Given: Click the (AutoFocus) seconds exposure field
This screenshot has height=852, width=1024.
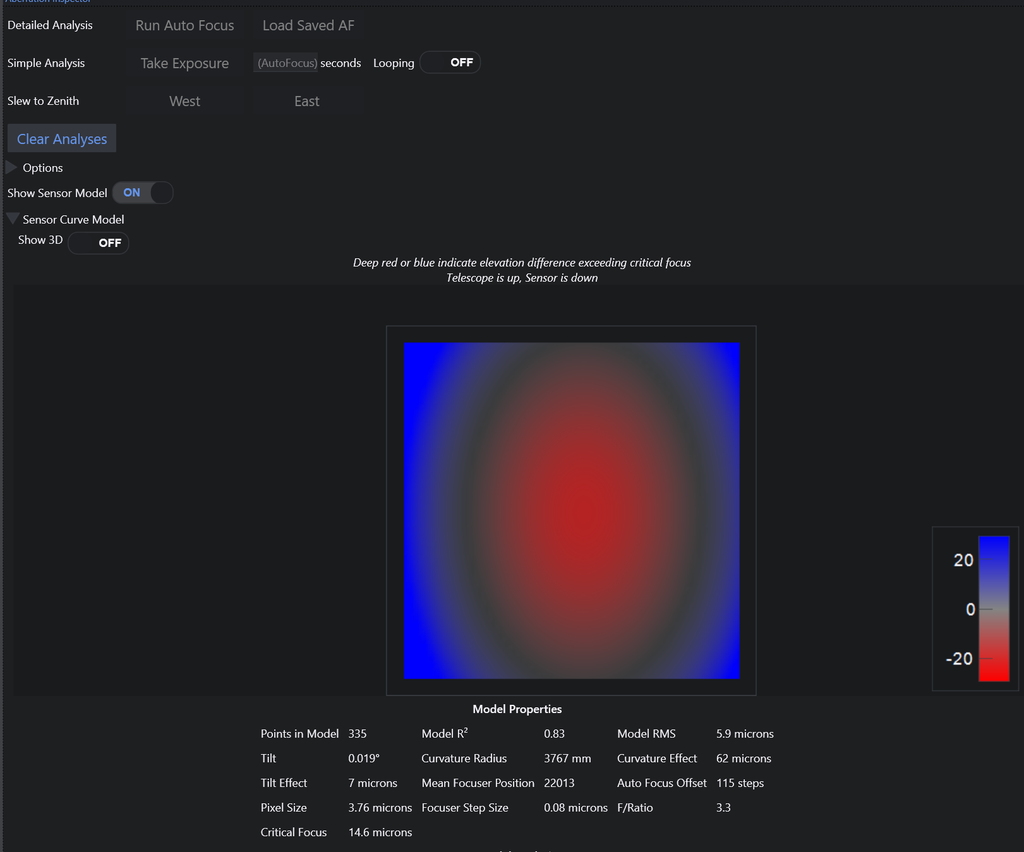Looking at the screenshot, I should 286,63.
